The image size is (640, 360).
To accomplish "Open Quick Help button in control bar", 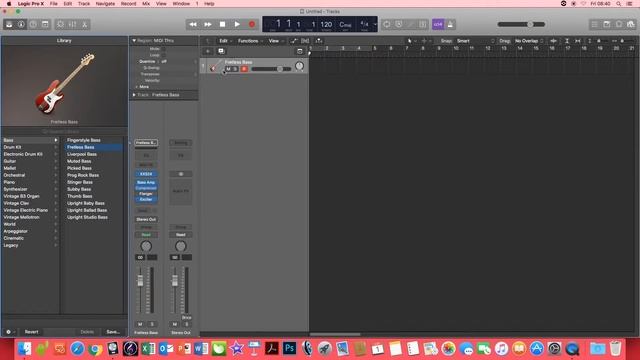I will [33, 24].
